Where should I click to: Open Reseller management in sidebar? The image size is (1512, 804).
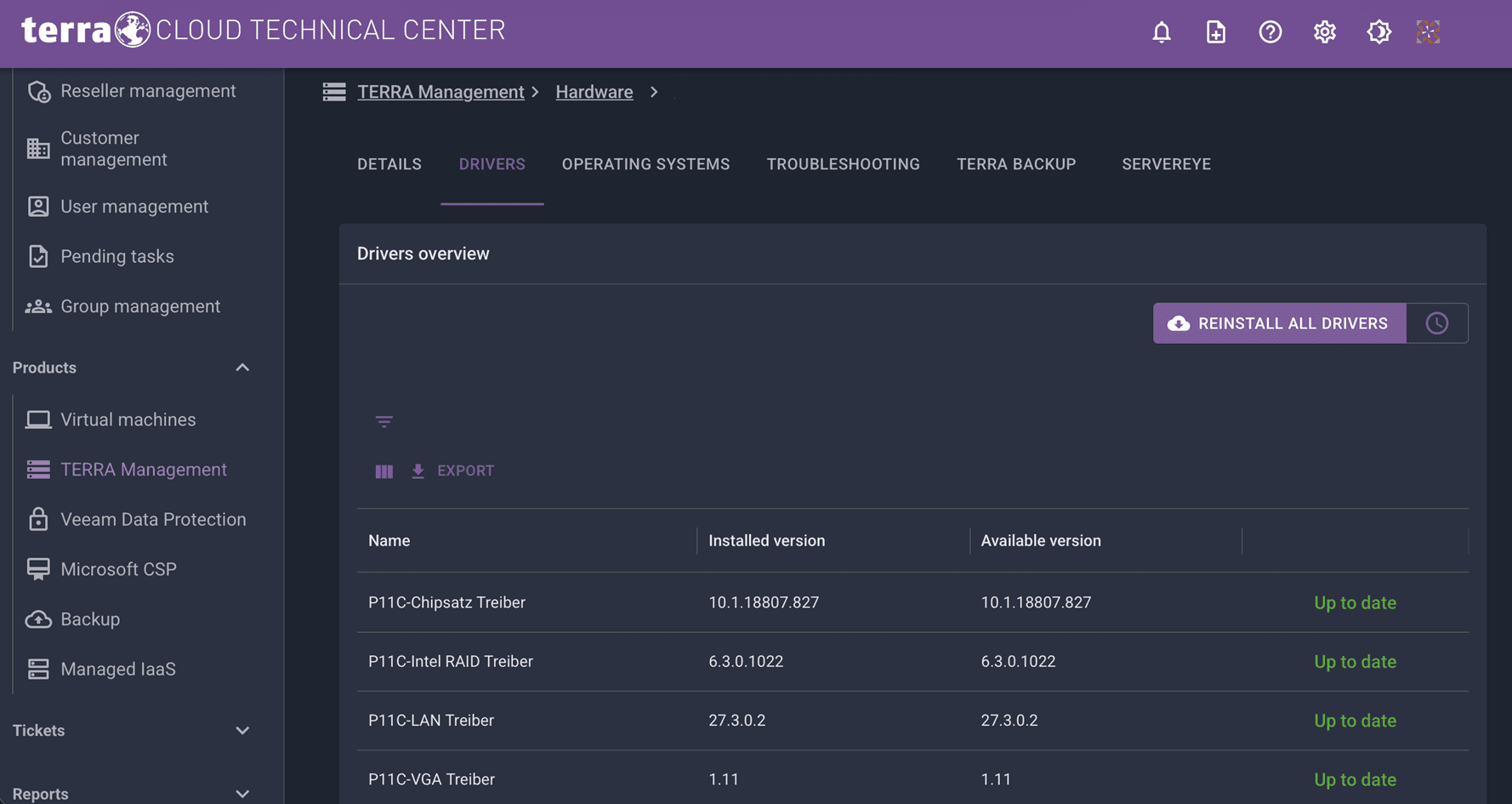[148, 91]
